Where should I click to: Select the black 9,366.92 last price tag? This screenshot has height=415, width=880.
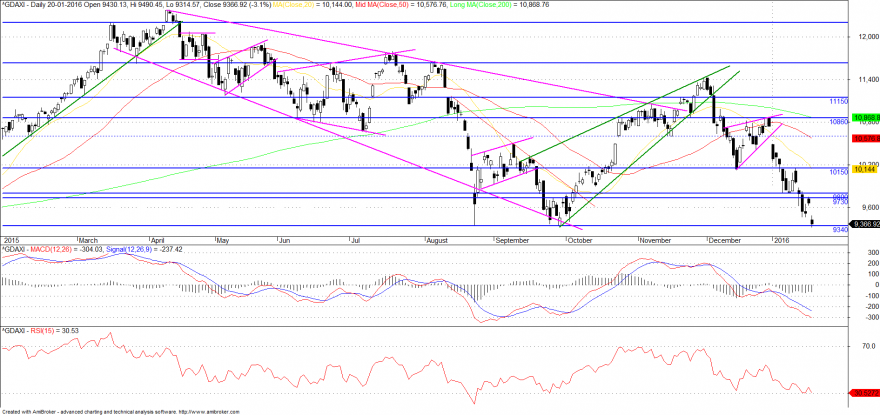[x=865, y=224]
